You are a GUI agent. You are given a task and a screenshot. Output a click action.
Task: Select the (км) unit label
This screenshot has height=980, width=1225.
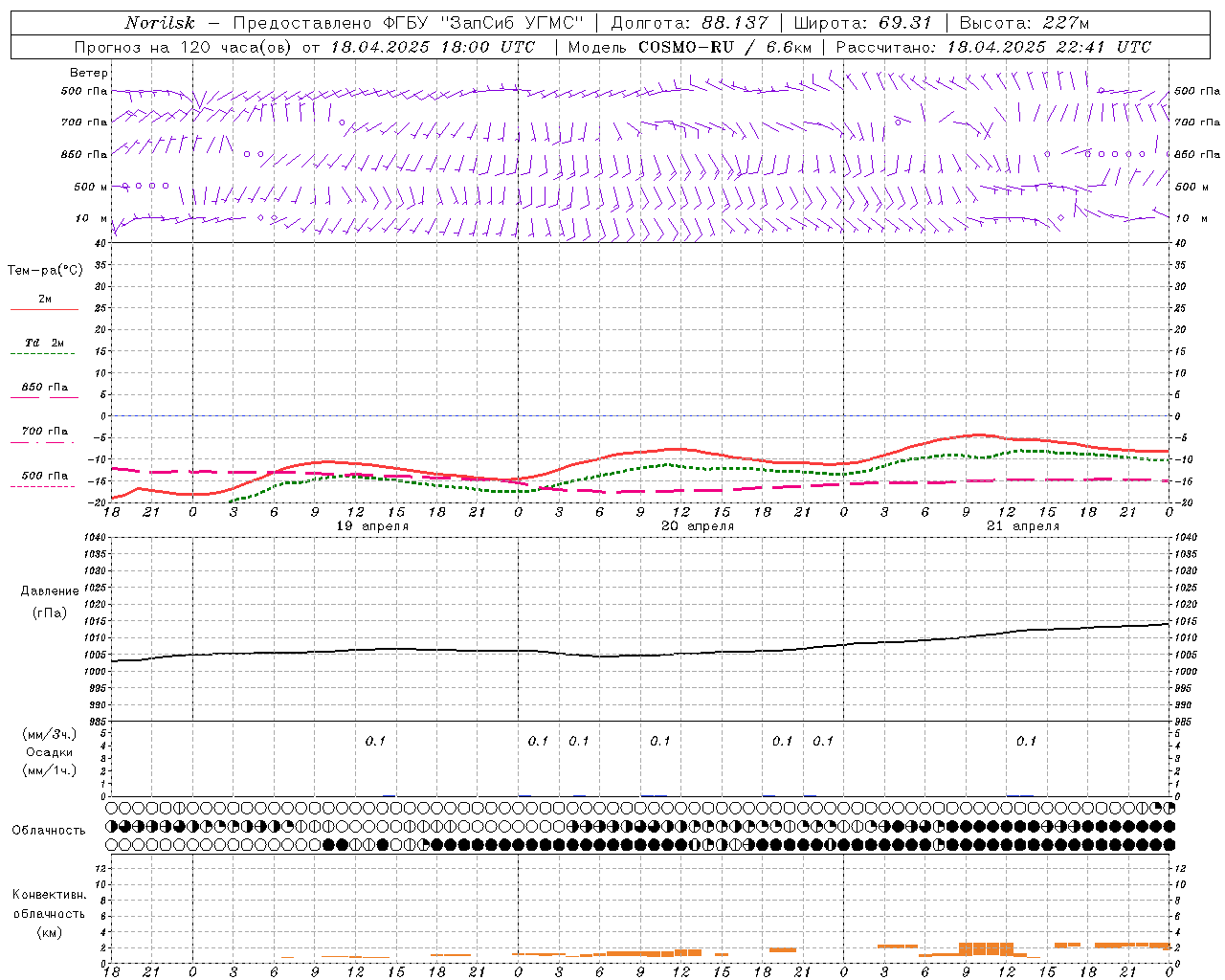coord(49,932)
